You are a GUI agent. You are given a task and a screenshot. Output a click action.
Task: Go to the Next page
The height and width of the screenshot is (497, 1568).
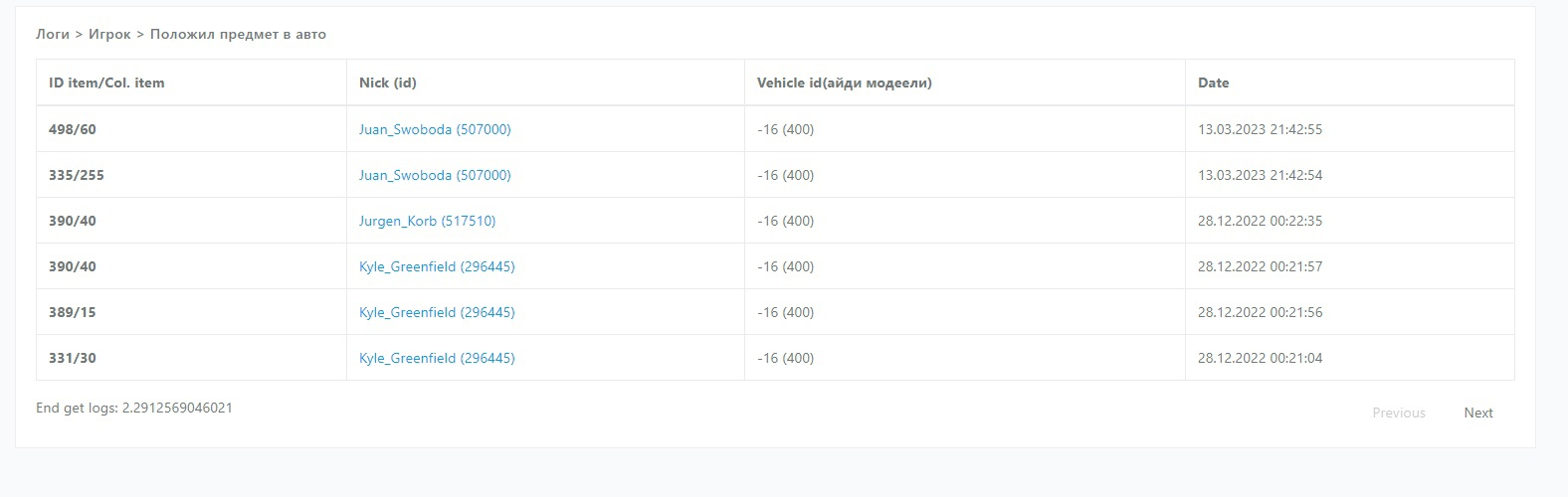pos(1477,413)
